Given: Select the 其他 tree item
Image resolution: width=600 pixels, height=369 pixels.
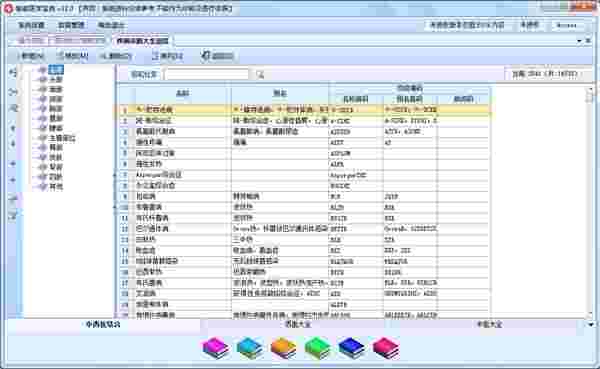Looking at the screenshot, I should coord(56,187).
